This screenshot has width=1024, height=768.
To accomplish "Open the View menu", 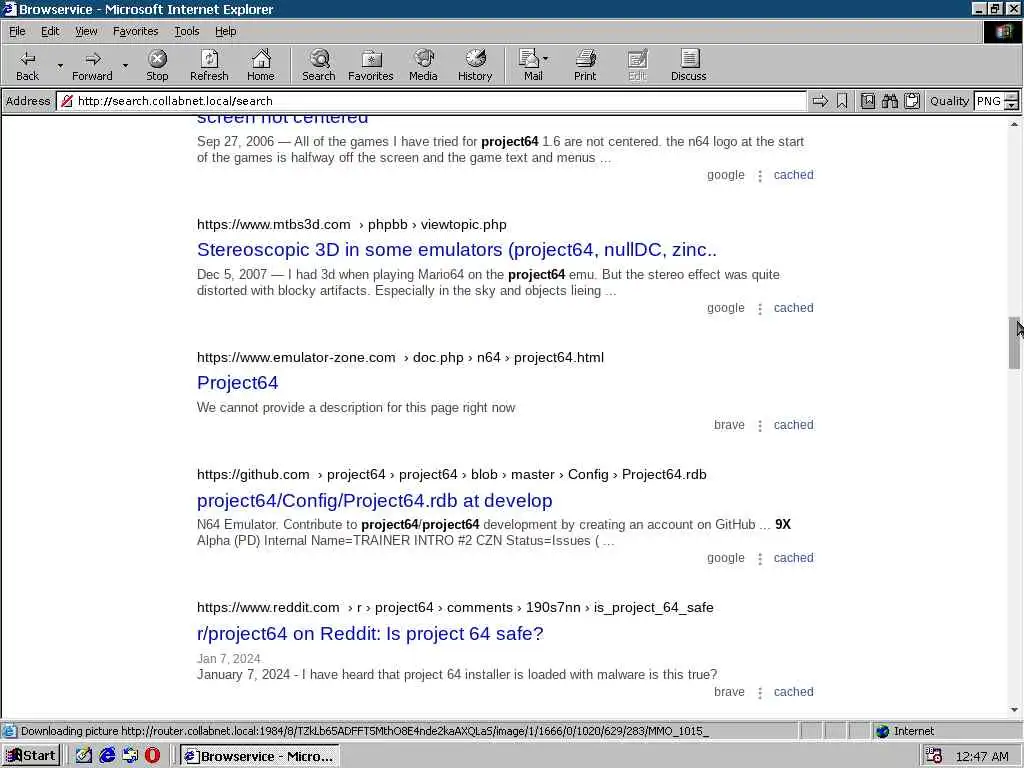I will click(x=86, y=31).
